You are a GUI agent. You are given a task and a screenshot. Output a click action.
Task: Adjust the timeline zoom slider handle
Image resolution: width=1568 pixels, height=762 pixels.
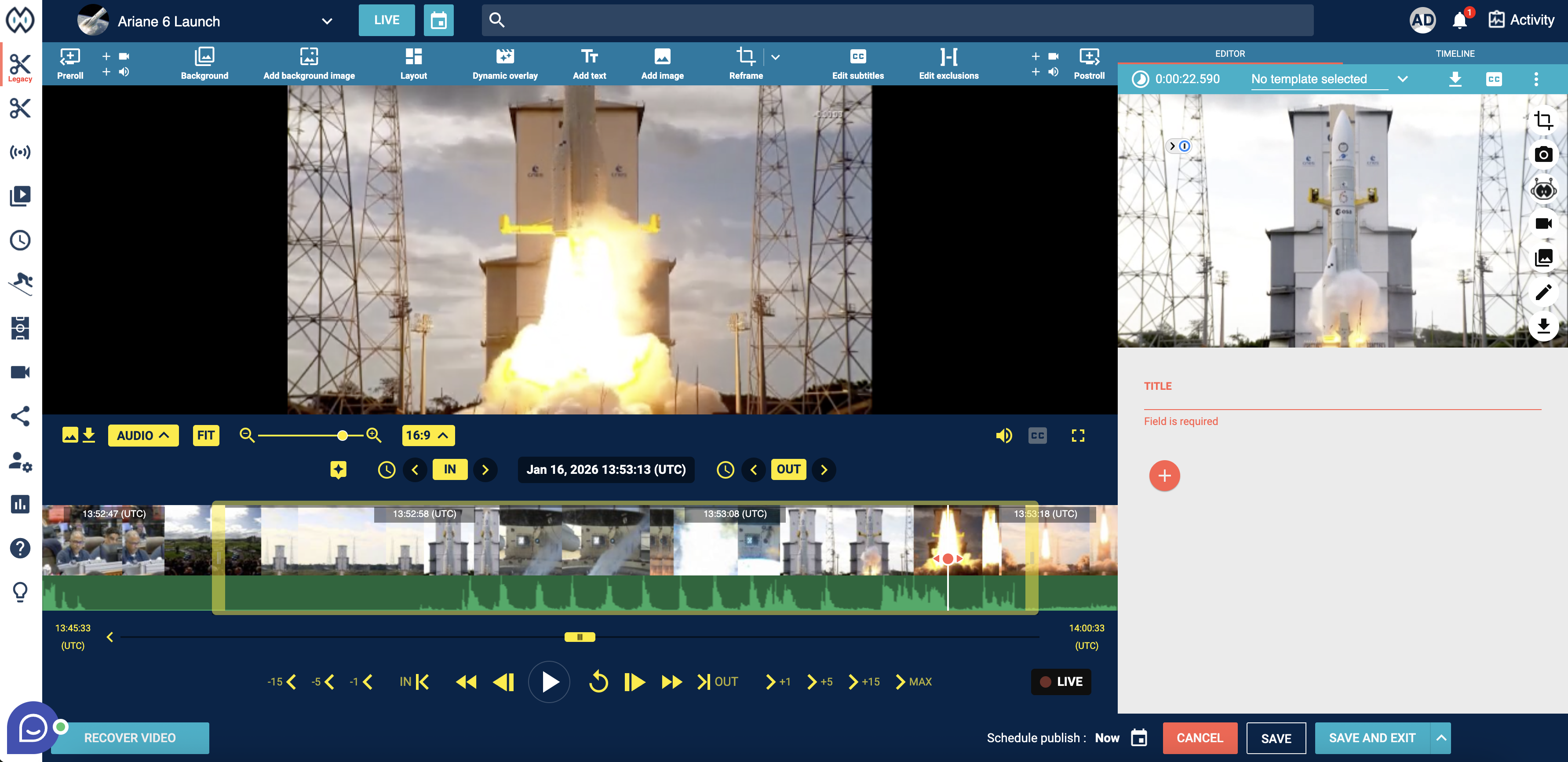coord(343,436)
